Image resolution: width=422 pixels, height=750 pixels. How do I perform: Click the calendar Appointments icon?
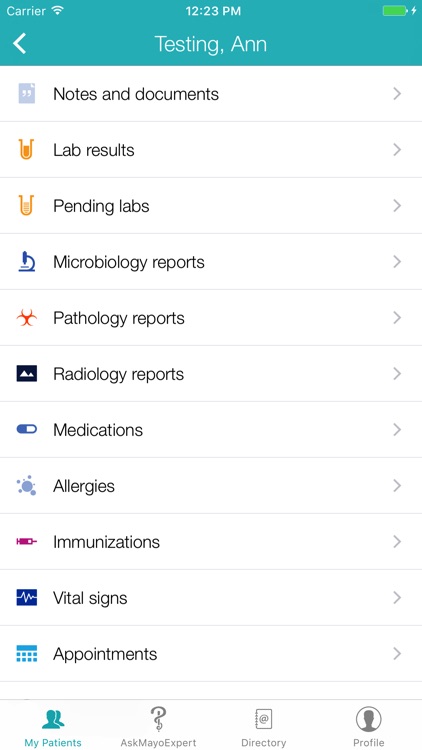pyautogui.click(x=26, y=653)
